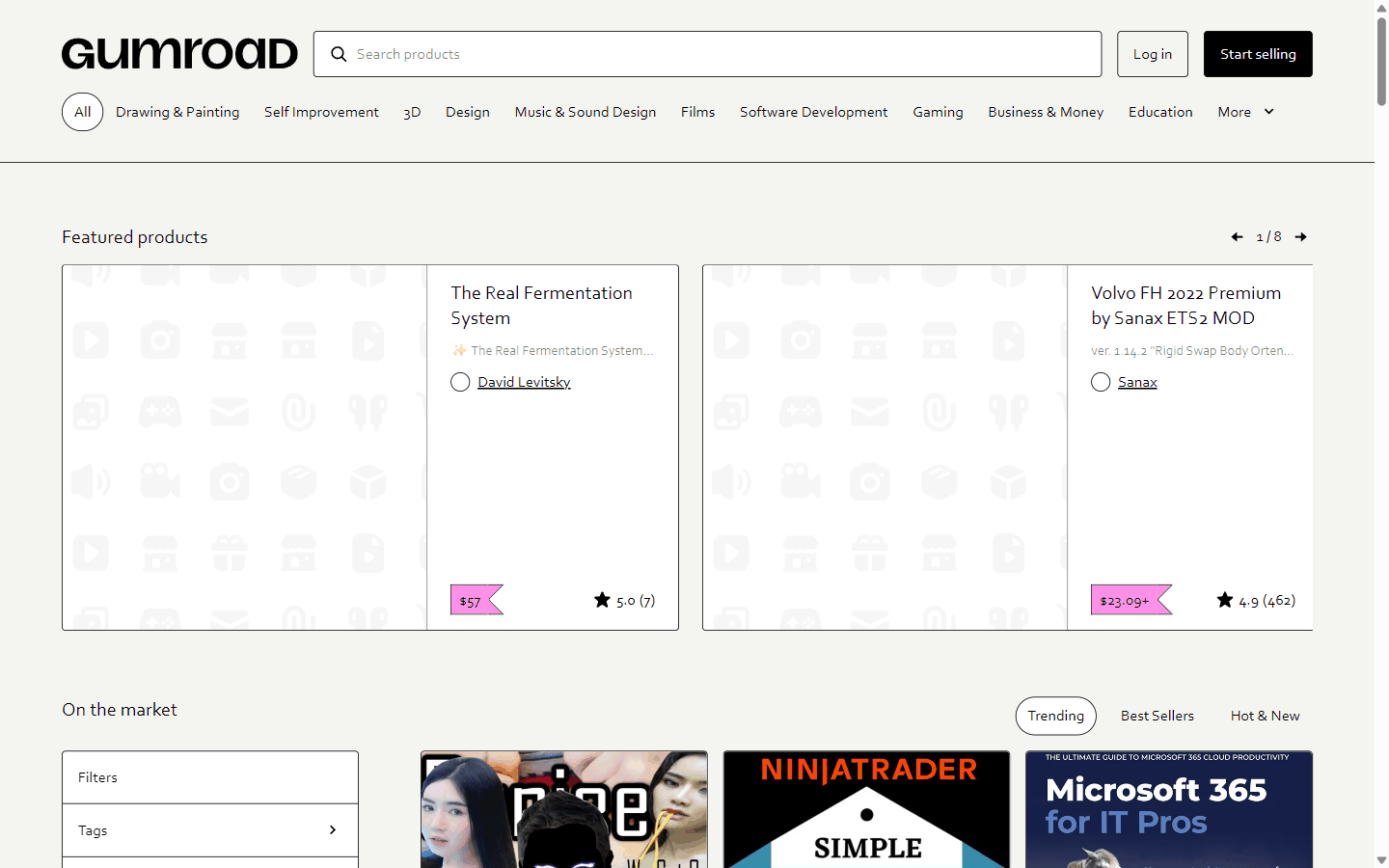Click the Fermentation System description snippet
Viewport: 1389px width, 868px height.
553,351
